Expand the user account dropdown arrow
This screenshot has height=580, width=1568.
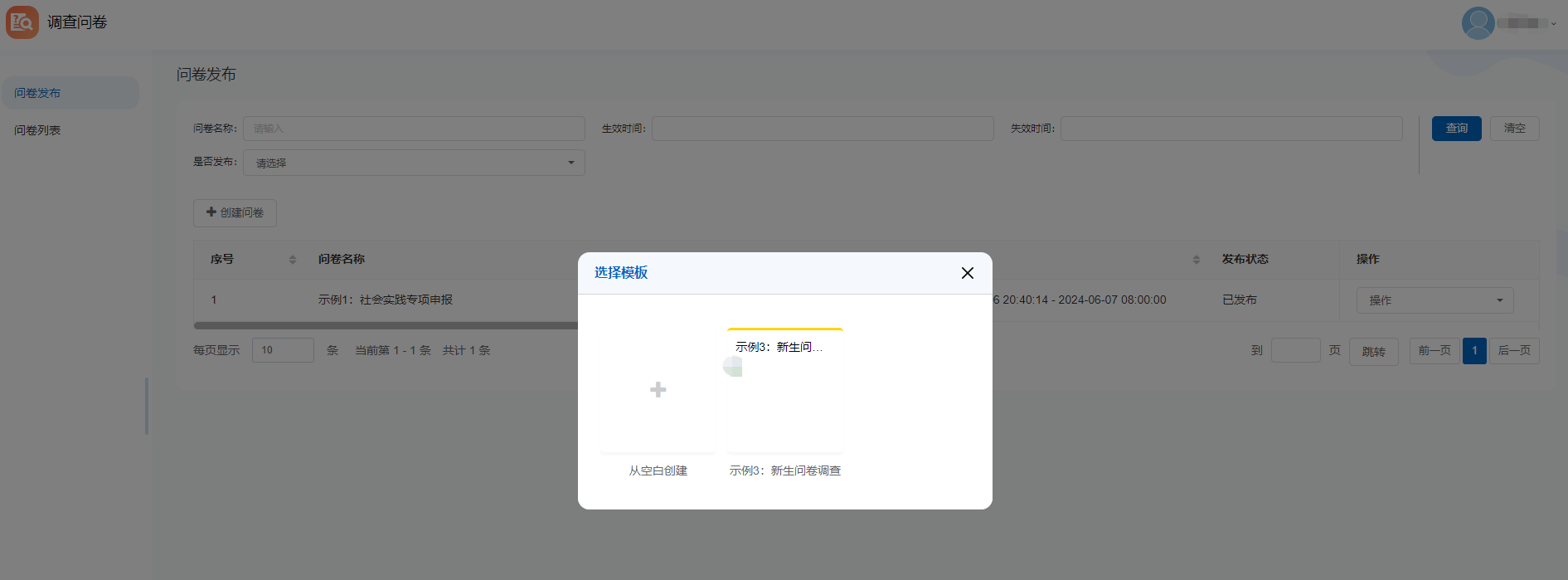(1553, 24)
